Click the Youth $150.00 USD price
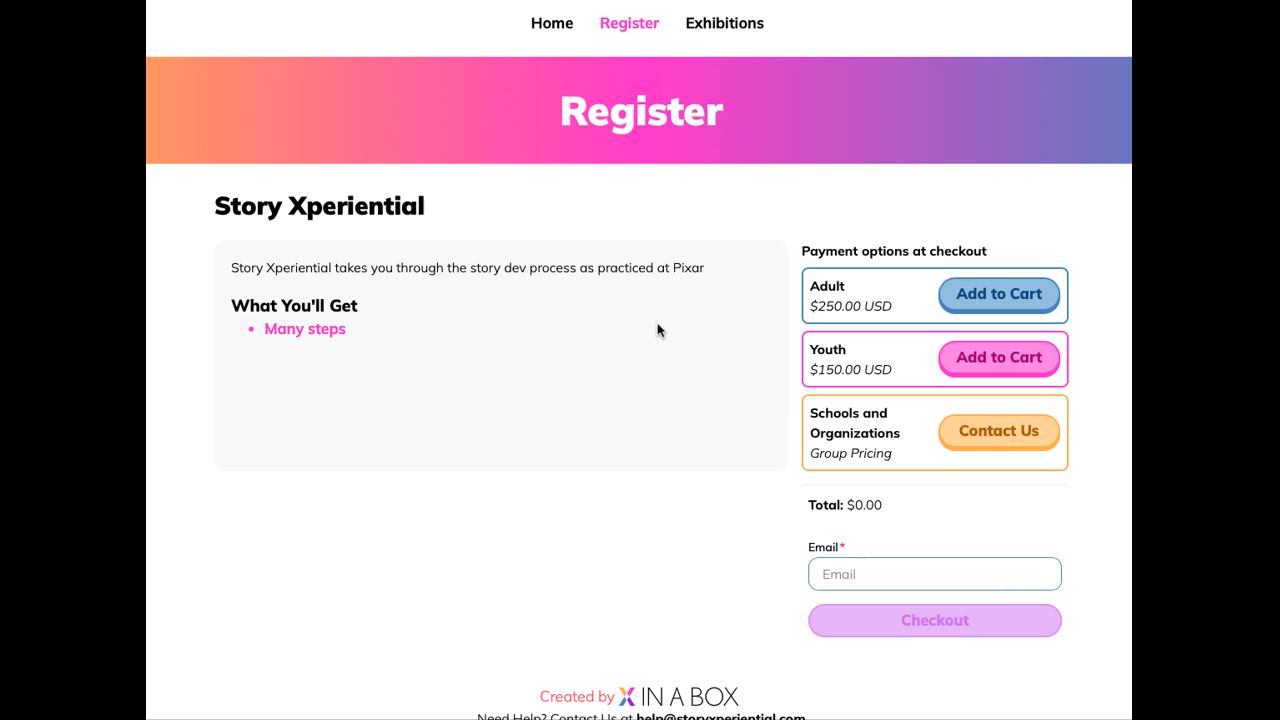 (x=850, y=369)
